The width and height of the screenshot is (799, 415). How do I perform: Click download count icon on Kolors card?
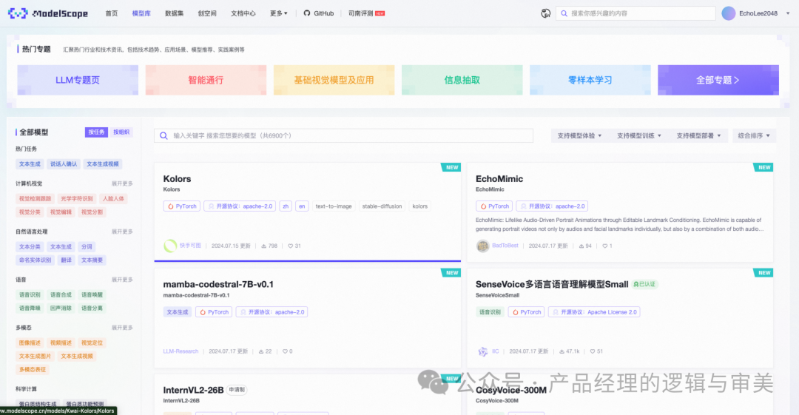[263, 246]
